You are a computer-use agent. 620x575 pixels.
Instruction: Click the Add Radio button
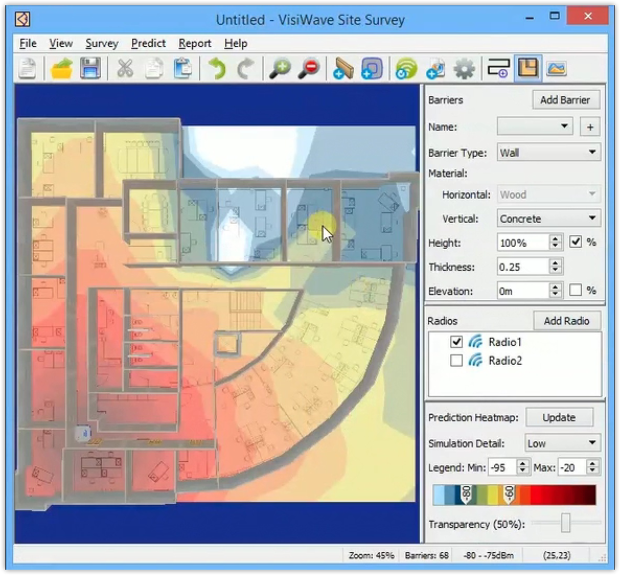[x=567, y=321]
